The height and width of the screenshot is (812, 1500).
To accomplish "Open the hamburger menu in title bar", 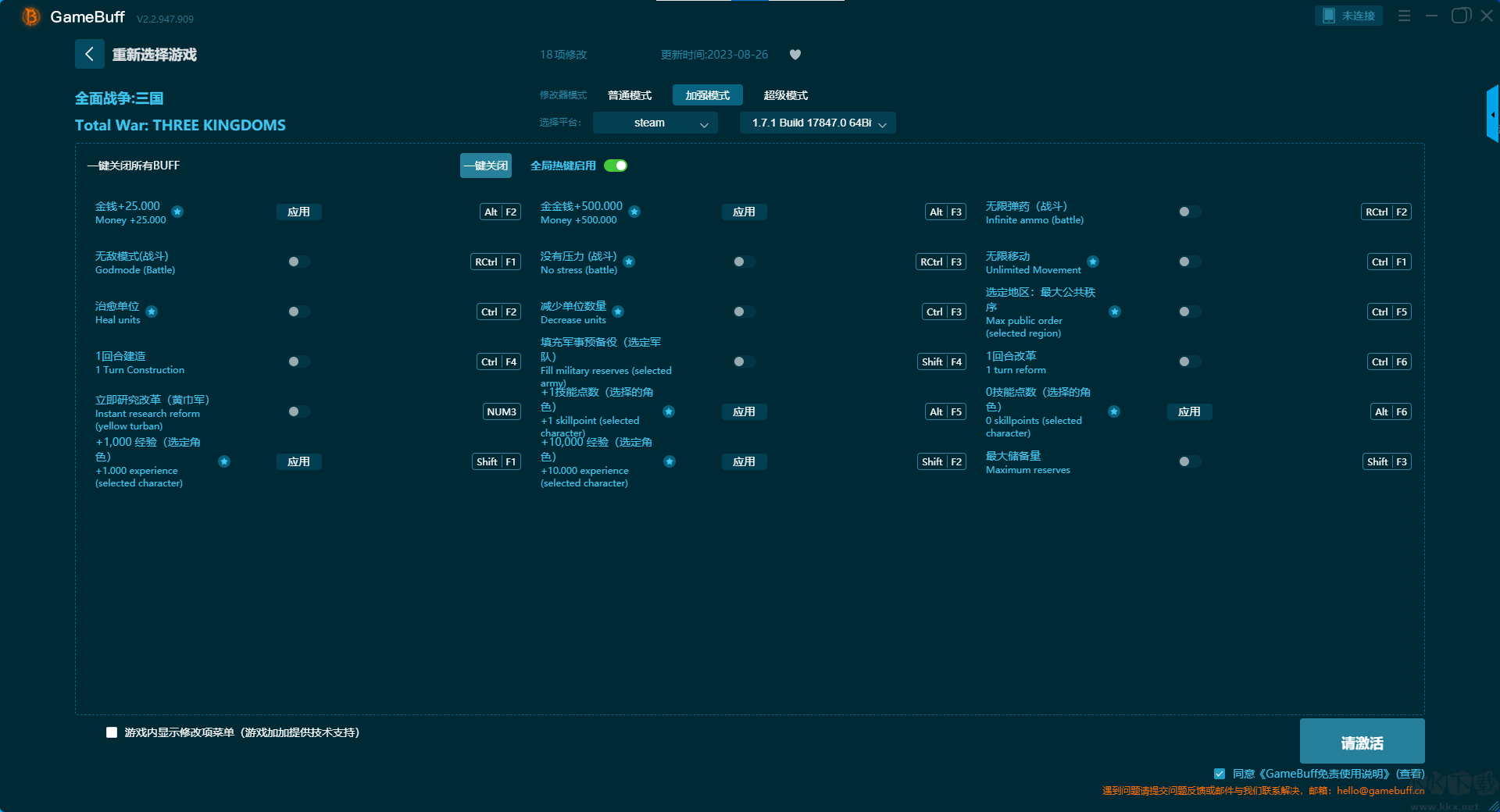I will click(x=1404, y=16).
